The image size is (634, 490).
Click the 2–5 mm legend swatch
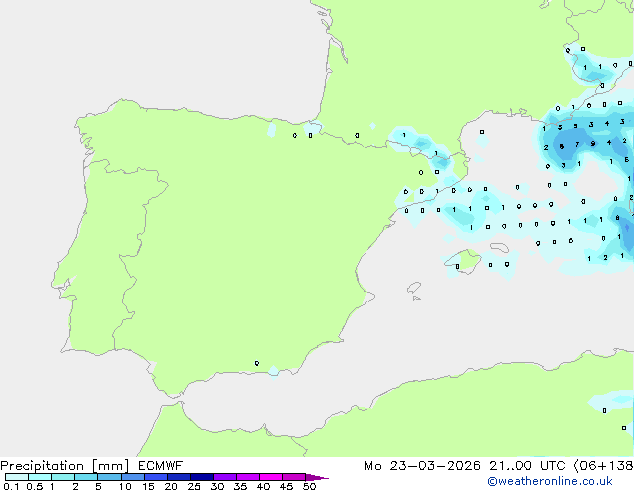(86, 477)
